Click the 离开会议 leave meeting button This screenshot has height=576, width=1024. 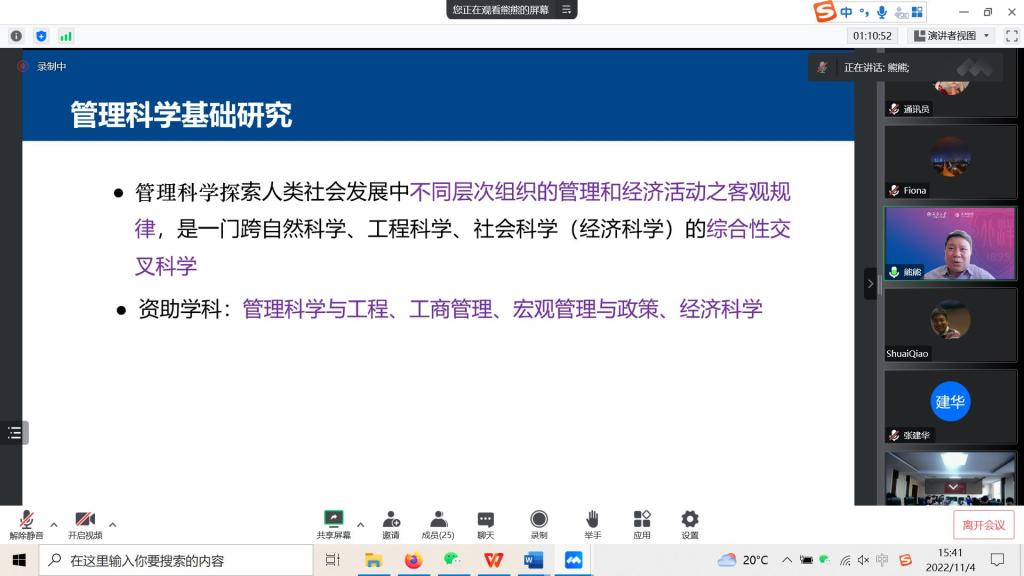pos(984,525)
